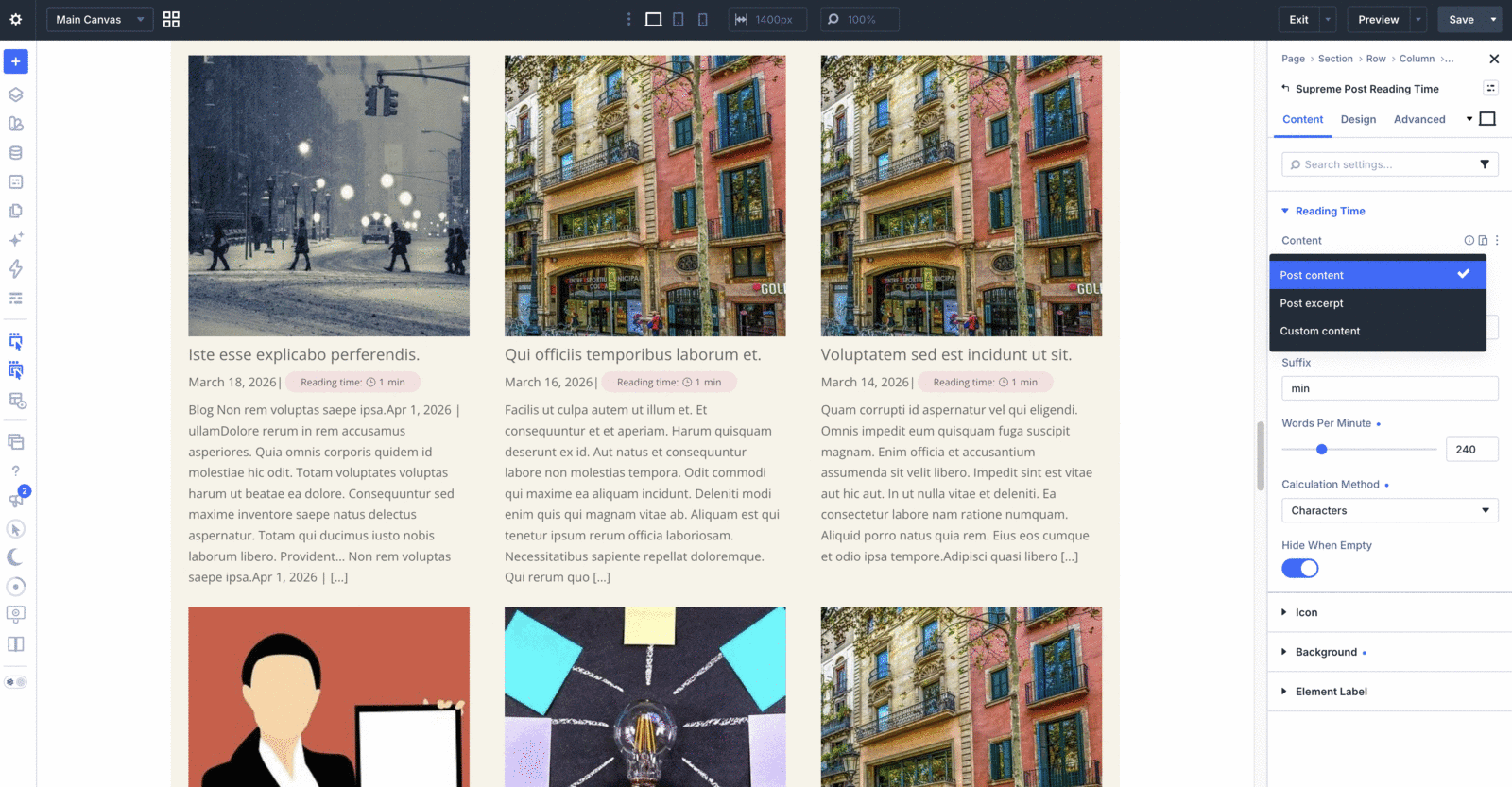The image size is (1512, 787).
Task: Switch to phone view icon
Action: (703, 19)
